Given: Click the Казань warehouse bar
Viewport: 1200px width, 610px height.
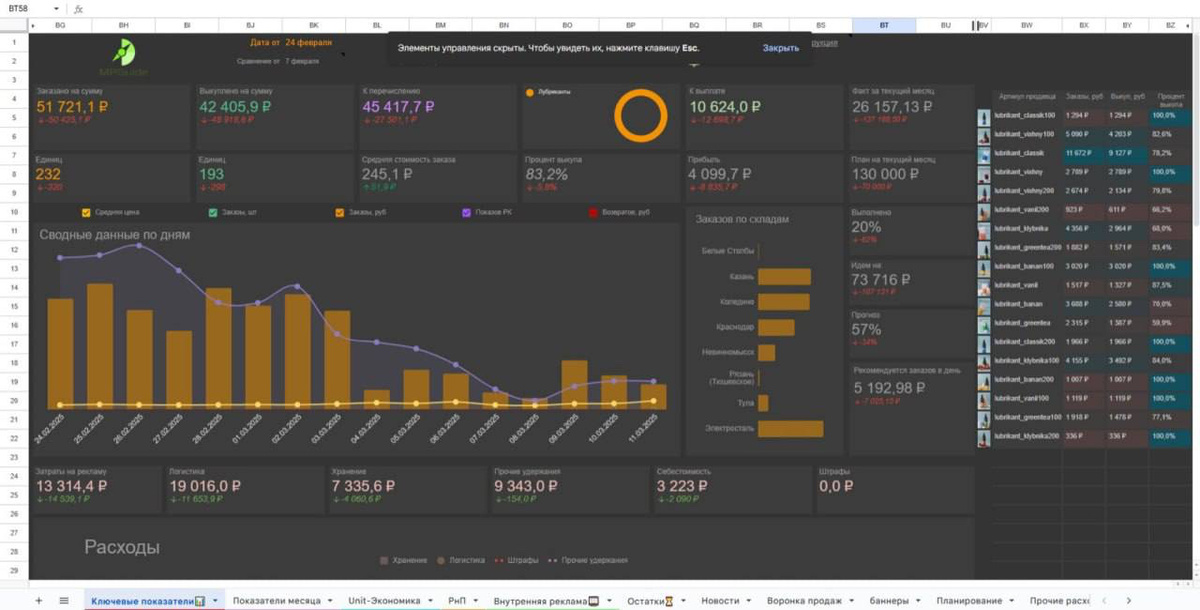Looking at the screenshot, I should [x=784, y=277].
